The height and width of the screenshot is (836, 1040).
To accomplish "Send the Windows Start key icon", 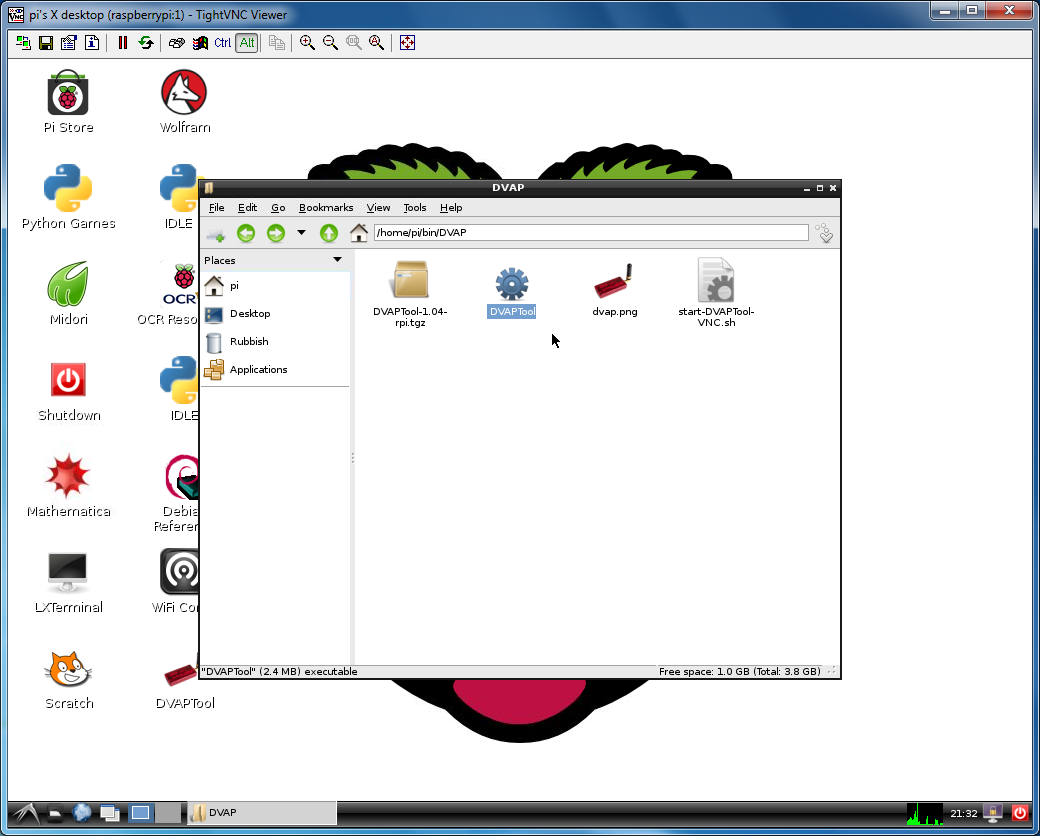I will click(200, 43).
